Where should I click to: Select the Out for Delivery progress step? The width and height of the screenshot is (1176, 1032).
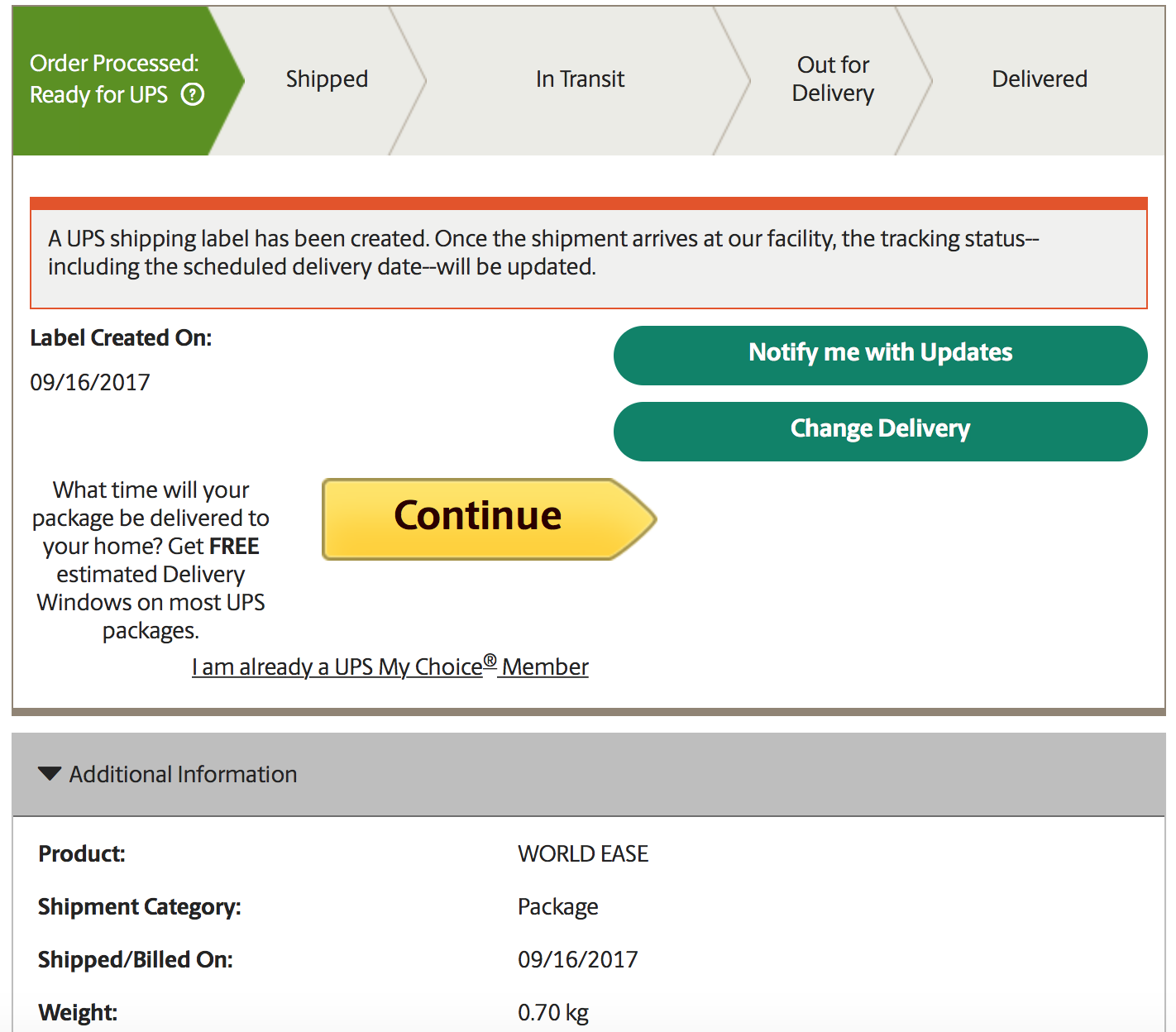click(x=833, y=79)
